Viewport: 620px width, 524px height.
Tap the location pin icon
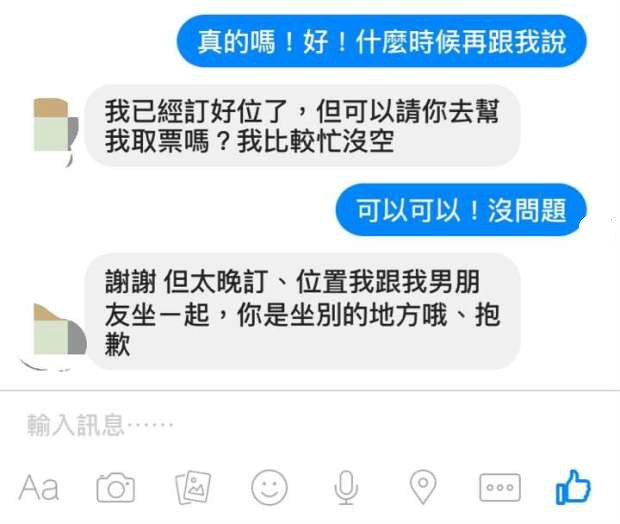click(423, 487)
